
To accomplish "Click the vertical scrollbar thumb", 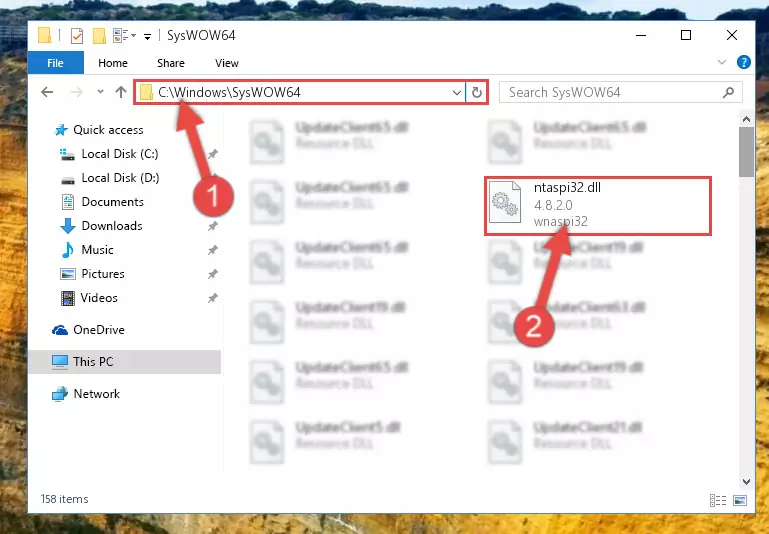I will coord(746,152).
